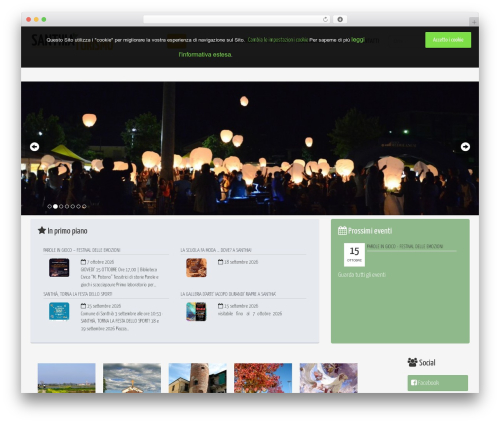This screenshot has width=500, height=423.
Task: Open the La scuola fa moda news headline
Action: 216,250
